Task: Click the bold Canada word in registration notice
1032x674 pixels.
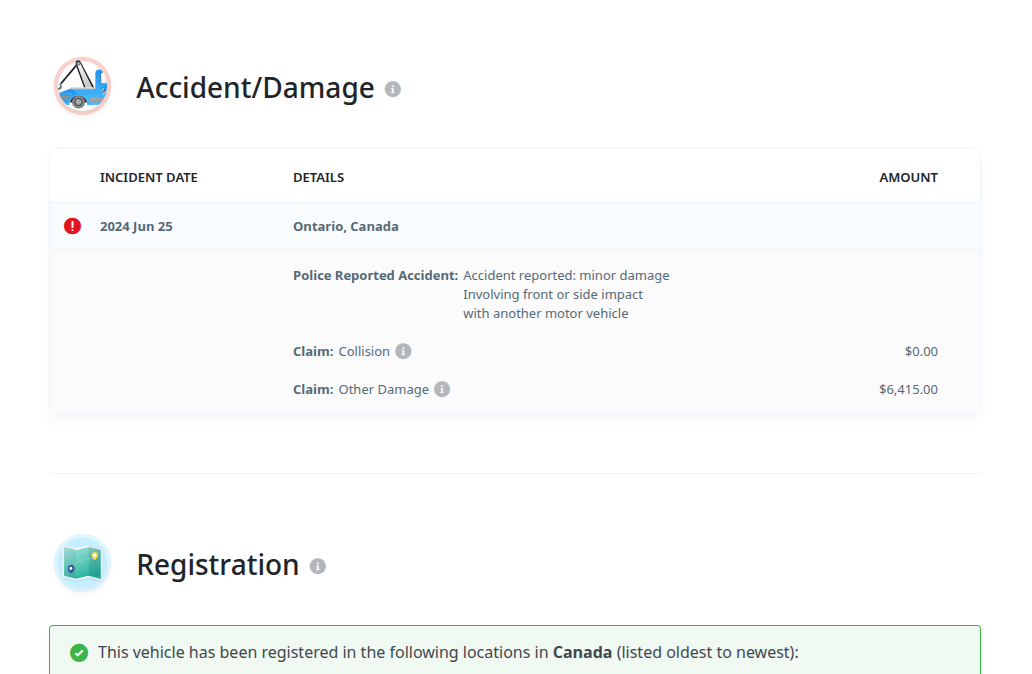Action: point(582,652)
